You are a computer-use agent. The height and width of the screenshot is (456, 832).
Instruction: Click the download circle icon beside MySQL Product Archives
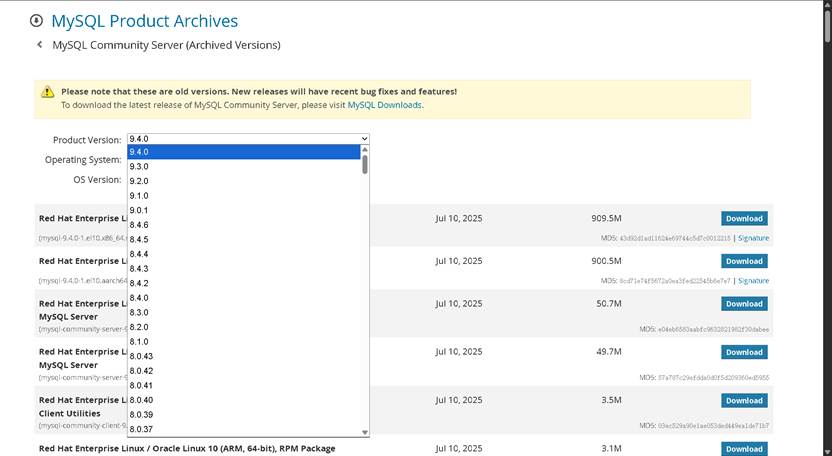pyautogui.click(x=36, y=21)
